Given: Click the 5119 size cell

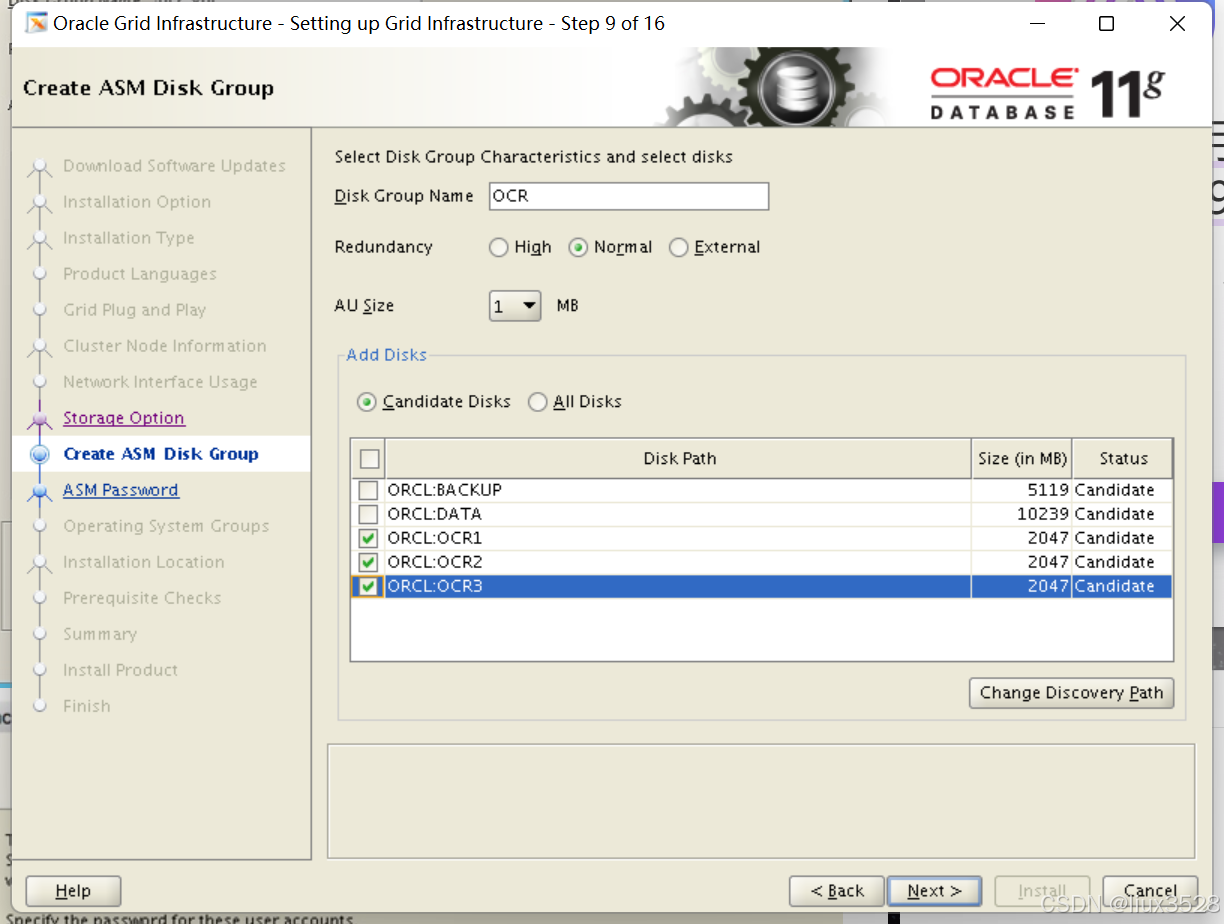Looking at the screenshot, I should [1022, 490].
